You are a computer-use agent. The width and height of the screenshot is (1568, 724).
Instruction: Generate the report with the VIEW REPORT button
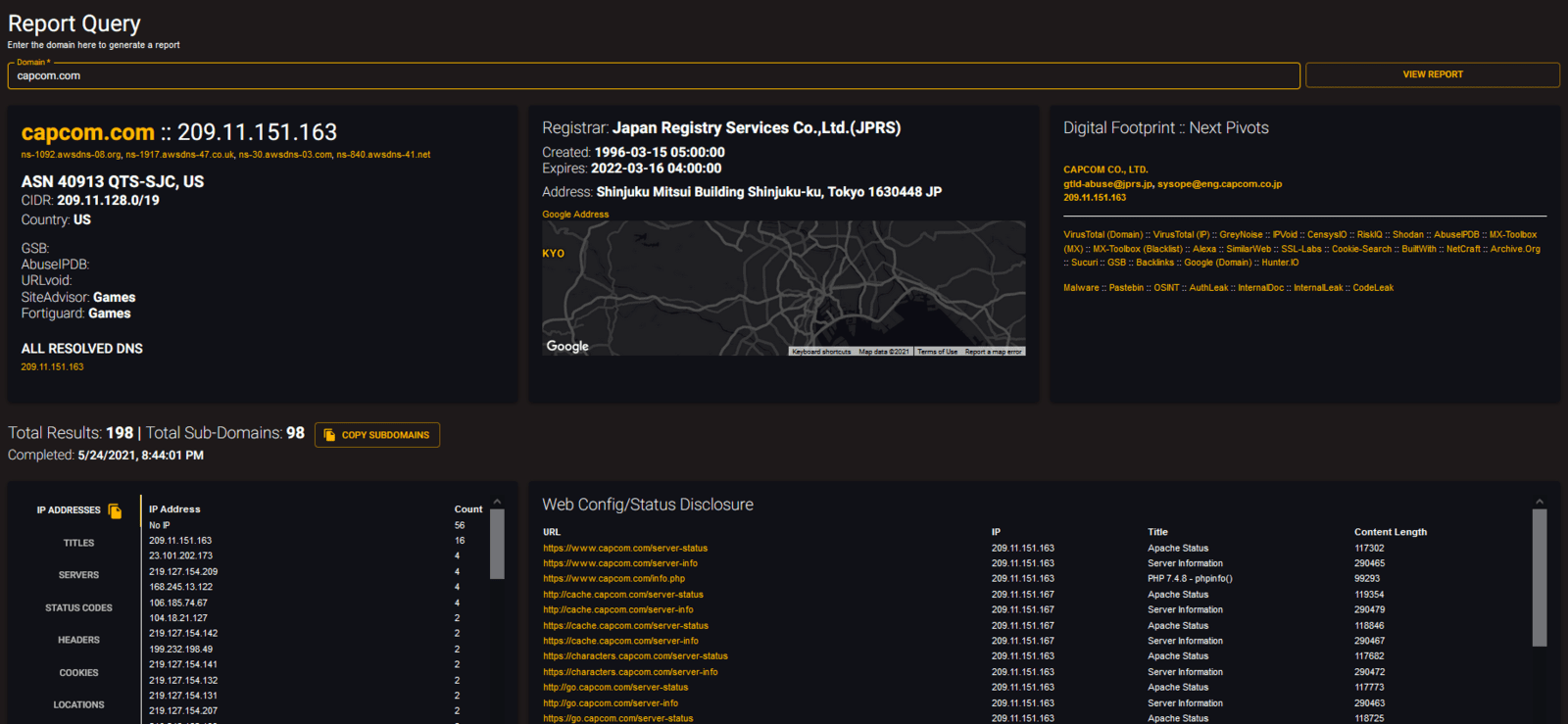[1433, 74]
